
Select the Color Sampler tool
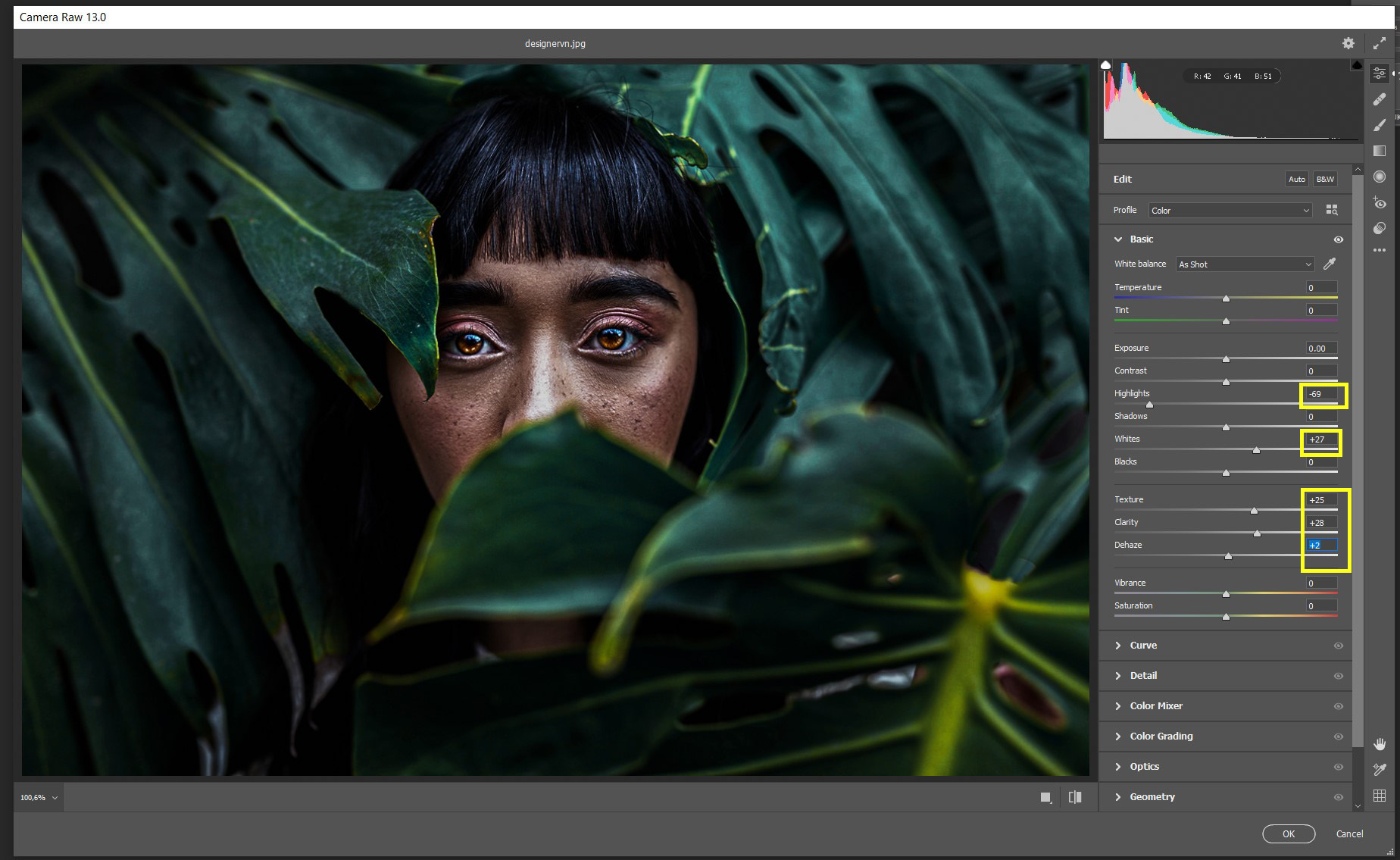1380,770
